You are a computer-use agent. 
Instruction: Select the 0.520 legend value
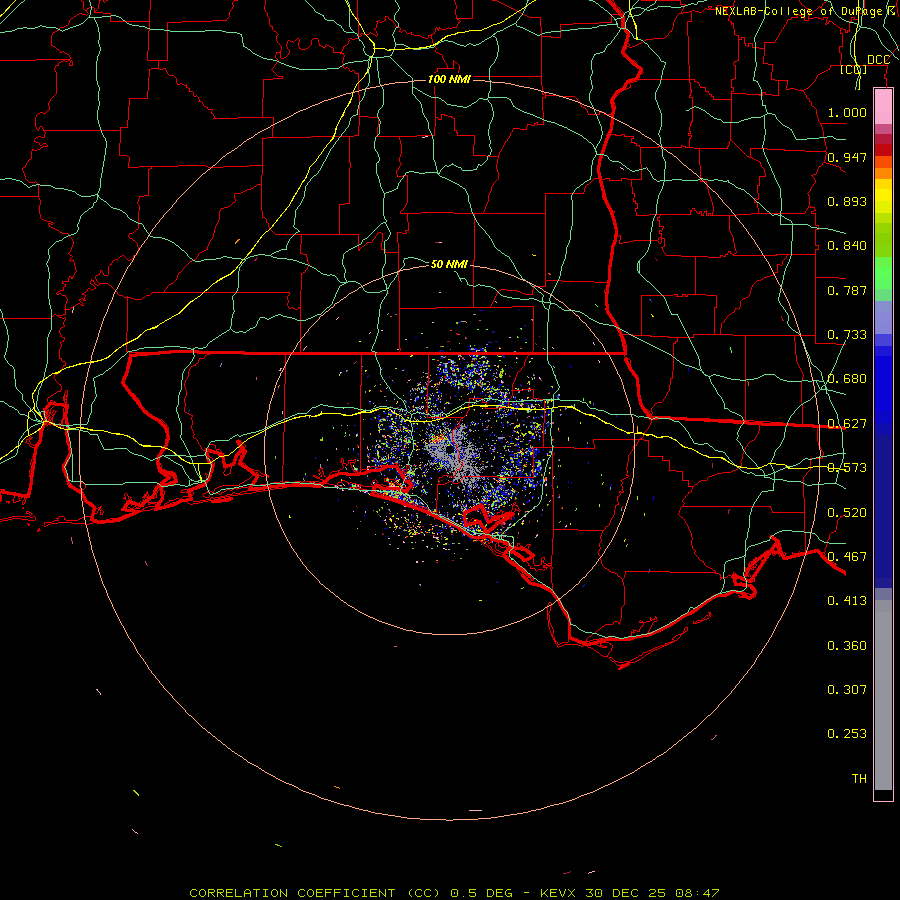(847, 513)
